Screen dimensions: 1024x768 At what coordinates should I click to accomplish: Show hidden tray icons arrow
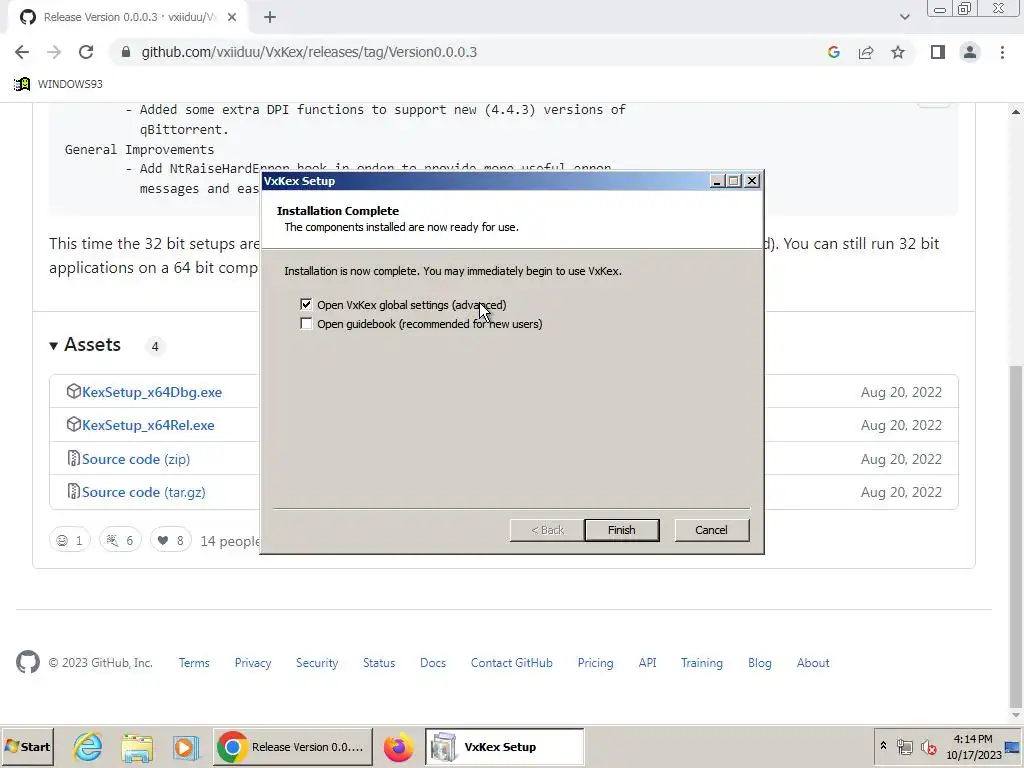click(x=883, y=746)
